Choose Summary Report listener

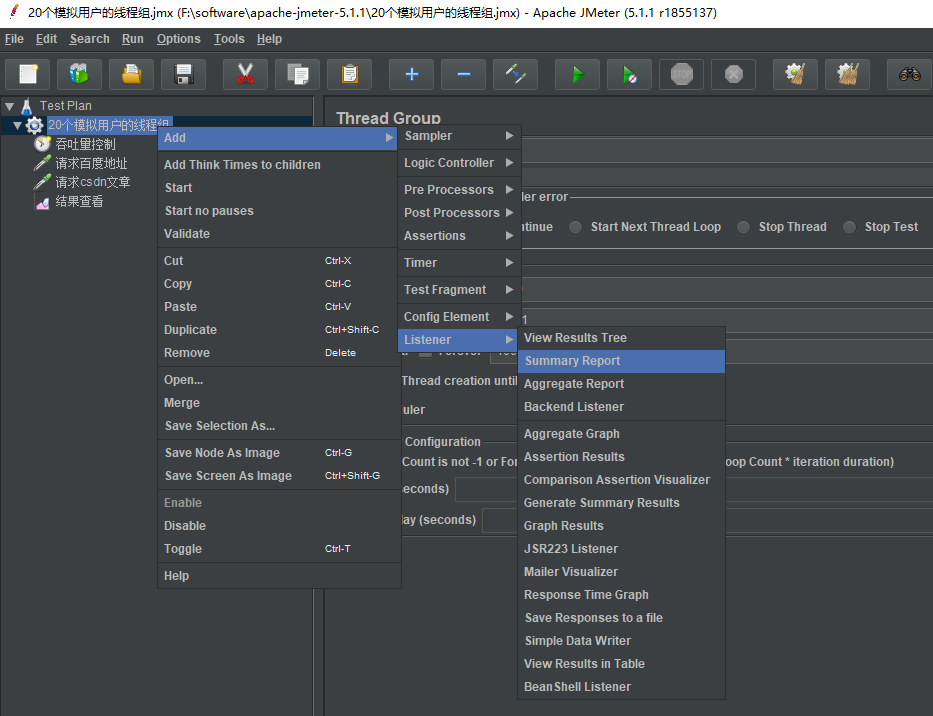(622, 361)
